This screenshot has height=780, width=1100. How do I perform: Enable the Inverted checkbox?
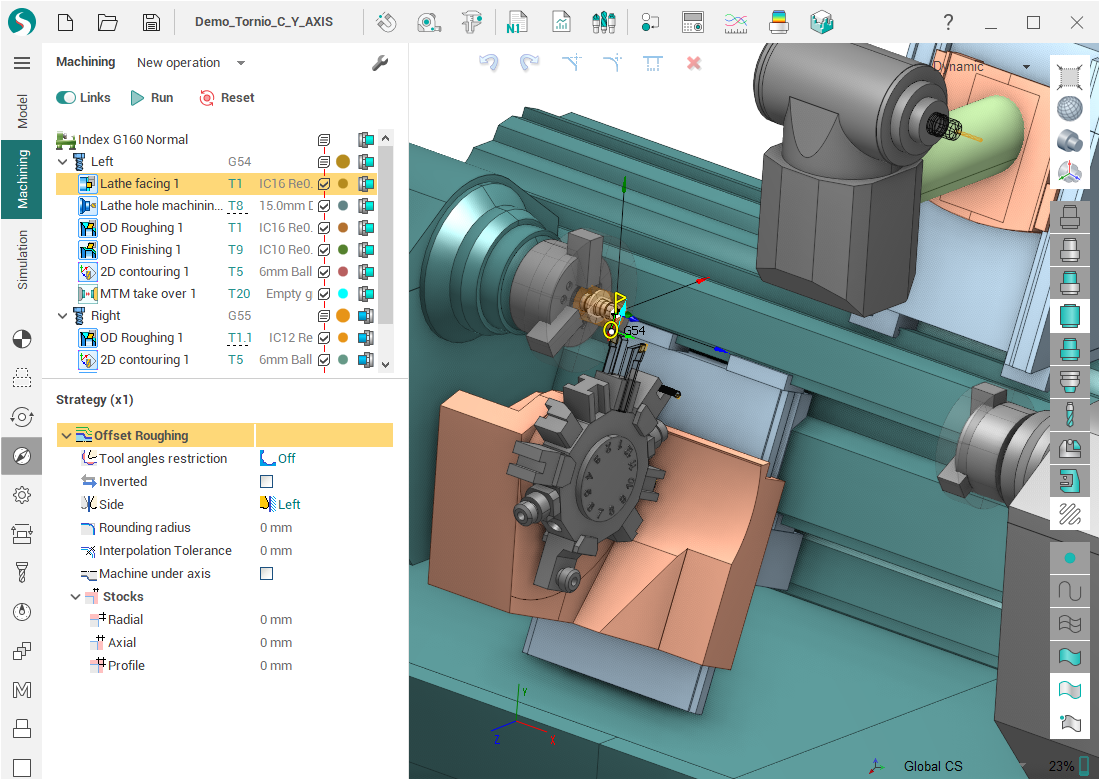(267, 482)
